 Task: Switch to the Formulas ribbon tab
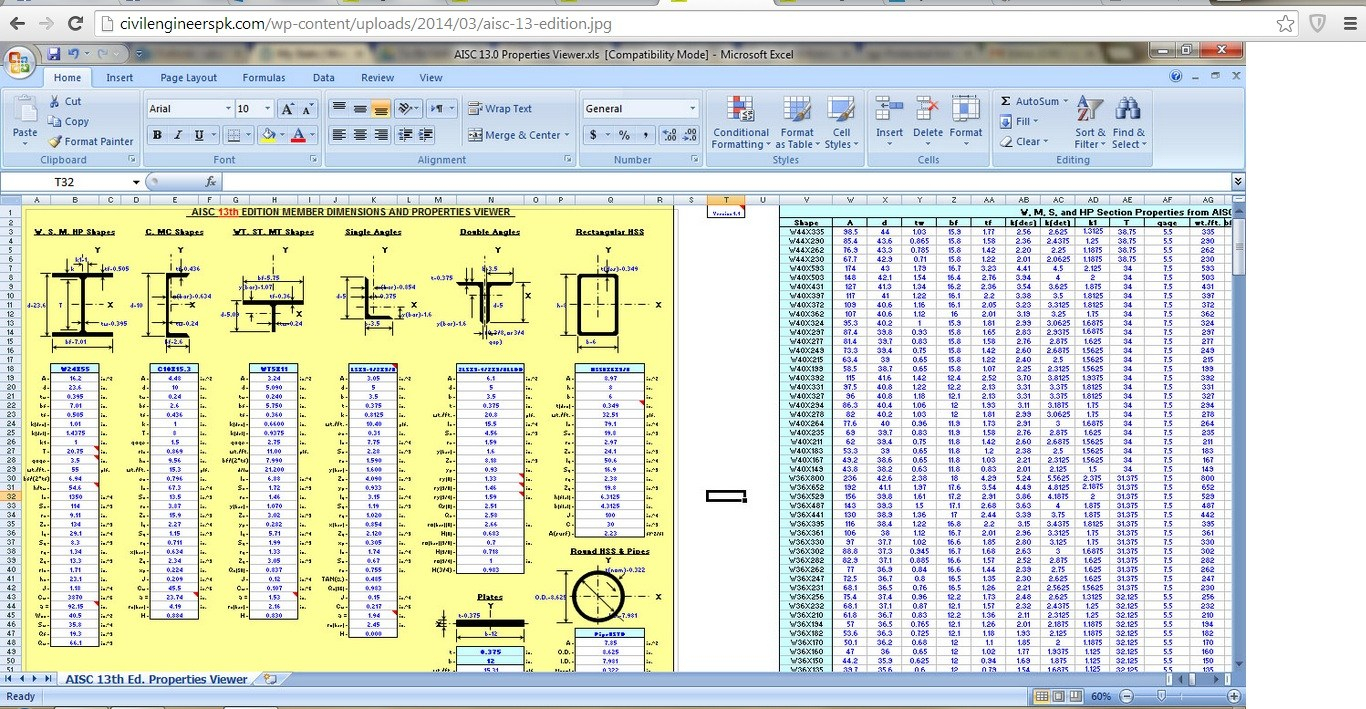pyautogui.click(x=263, y=77)
